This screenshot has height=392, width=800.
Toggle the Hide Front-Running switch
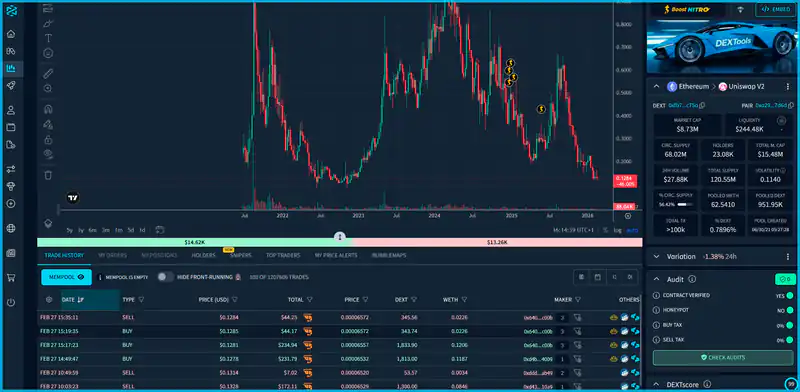165,277
